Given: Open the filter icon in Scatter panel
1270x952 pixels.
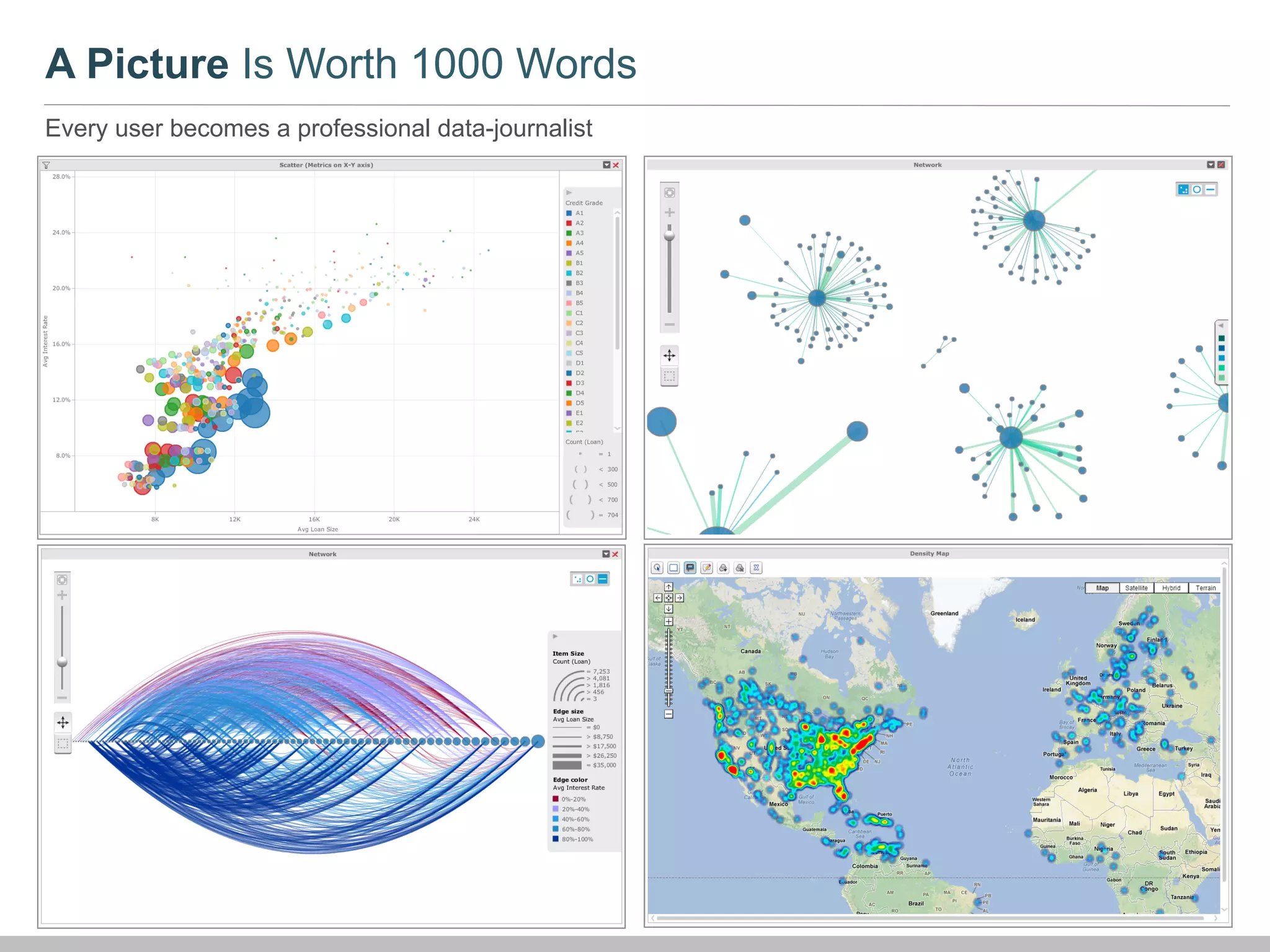Looking at the screenshot, I should coord(46,165).
